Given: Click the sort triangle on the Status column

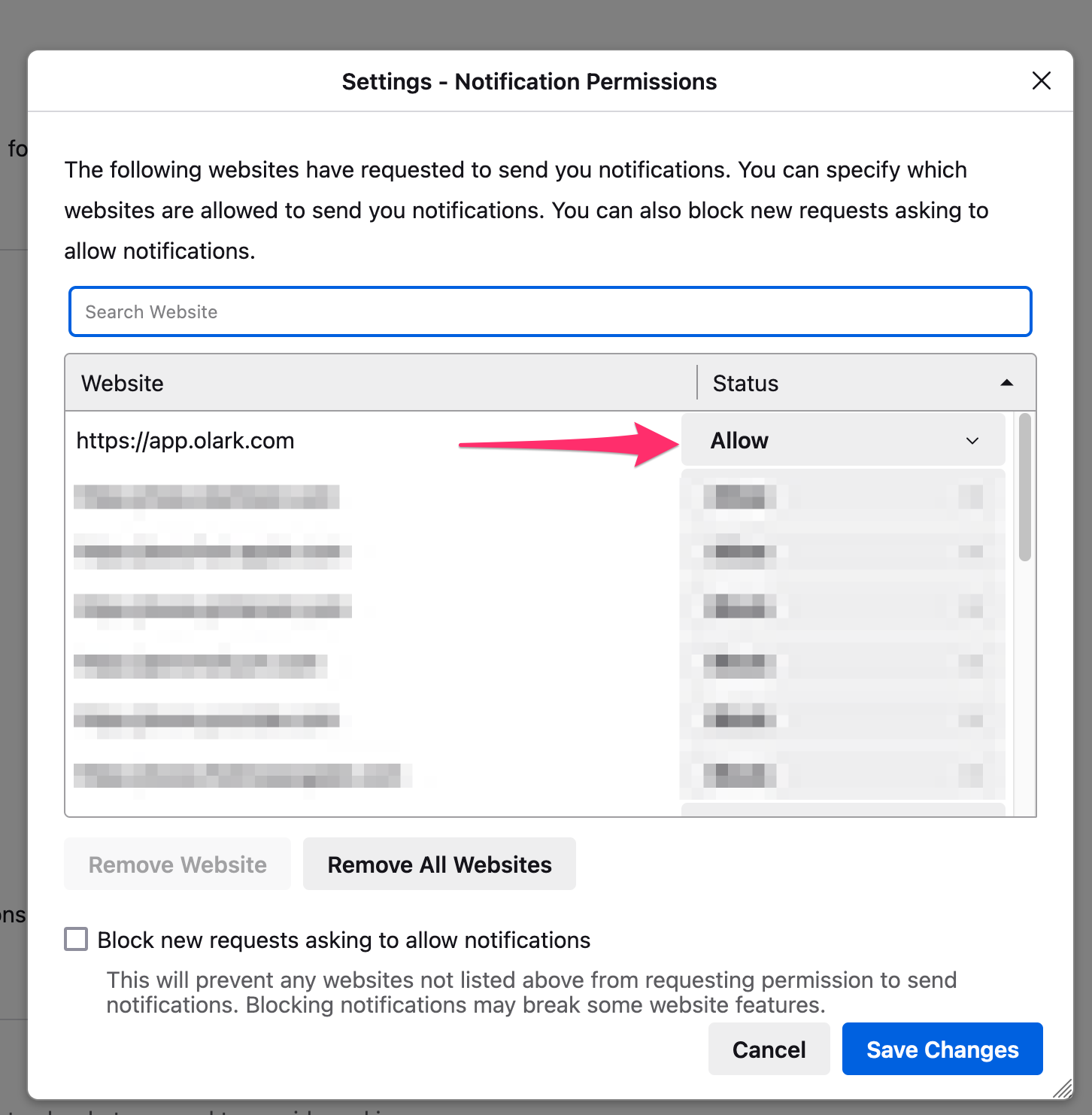Looking at the screenshot, I should point(1008,383).
